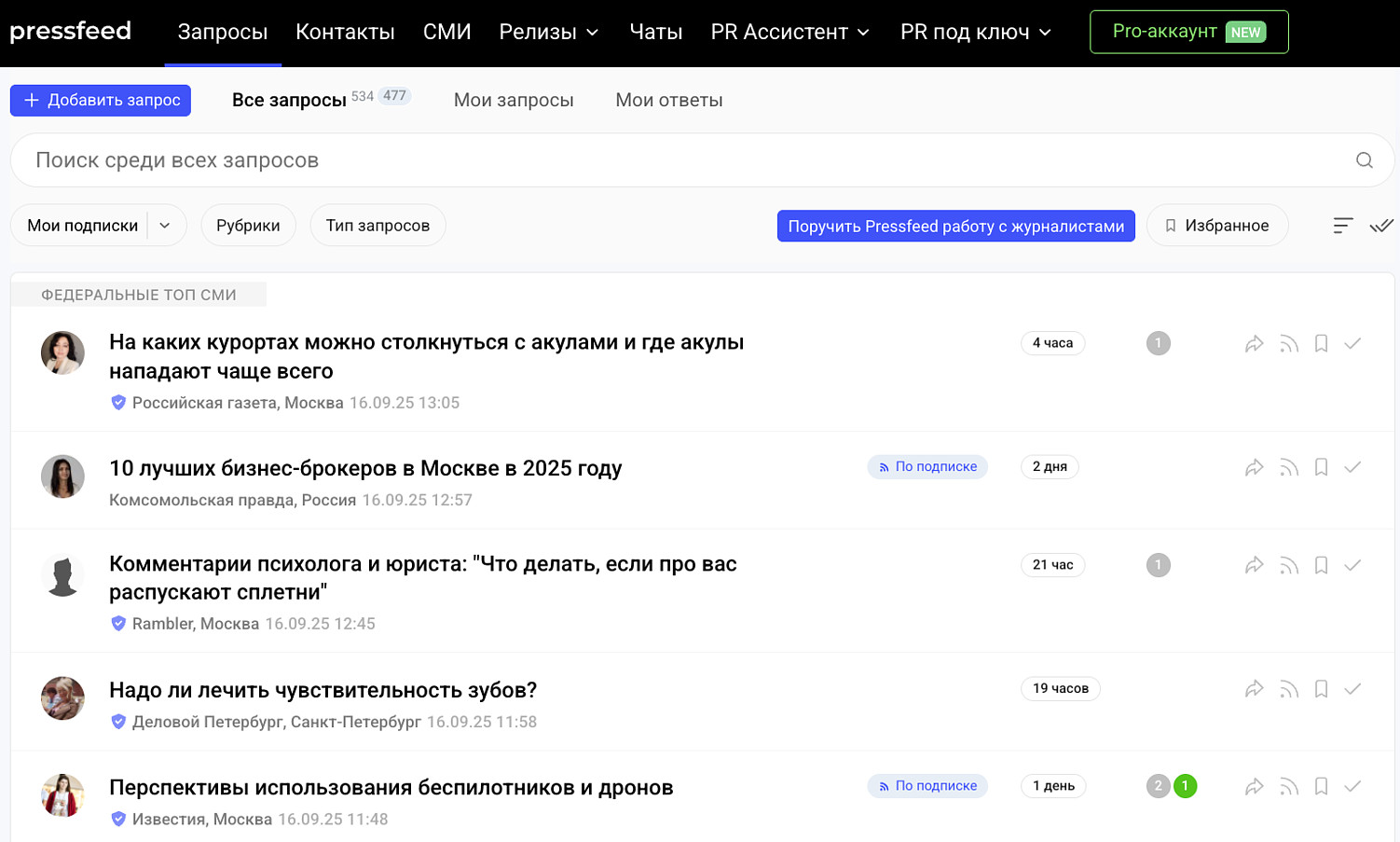Switch to the Мои ответы tab
This screenshot has height=842, width=1400.
(668, 101)
